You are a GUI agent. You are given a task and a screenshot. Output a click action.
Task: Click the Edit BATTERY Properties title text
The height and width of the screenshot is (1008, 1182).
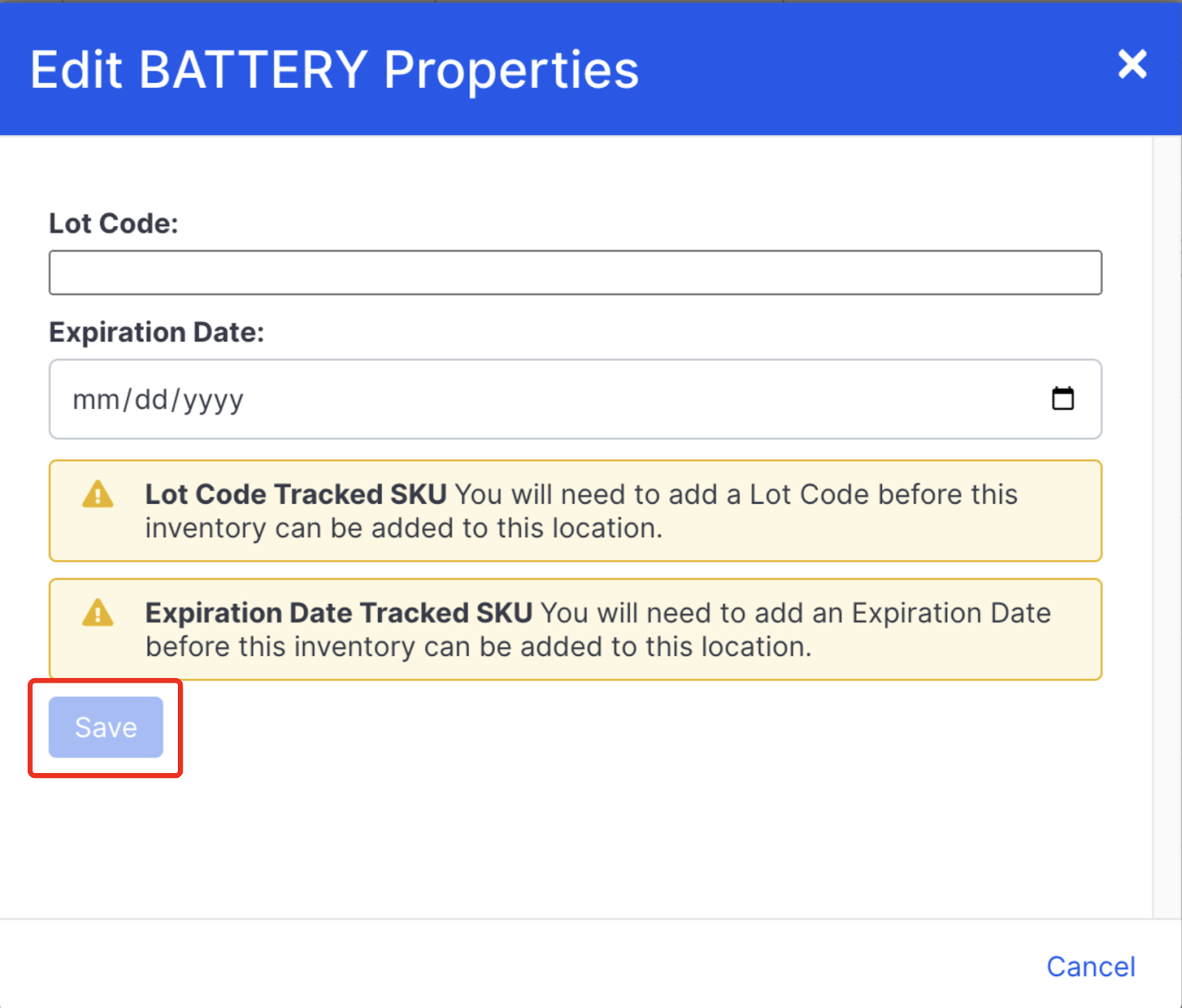[335, 70]
